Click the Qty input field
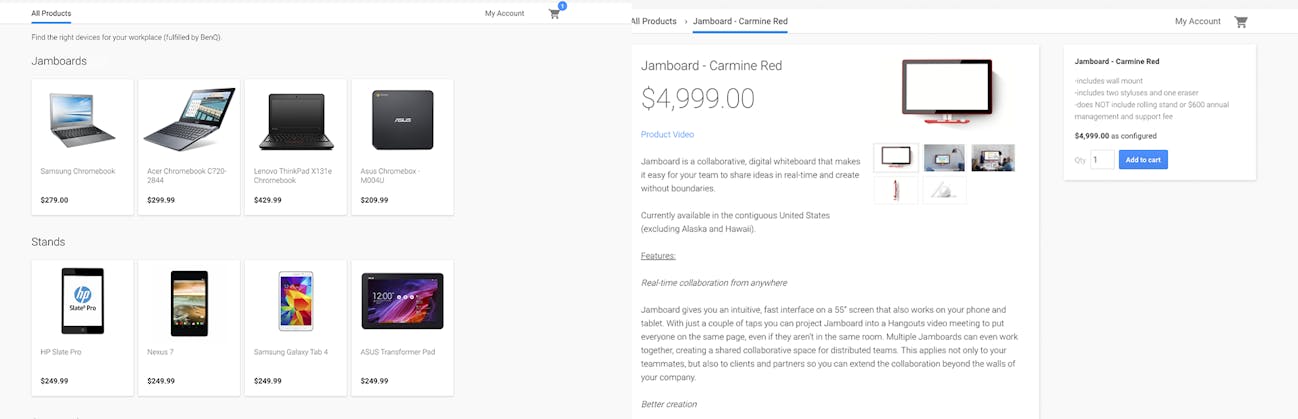Viewport: 1298px width, 419px height. pos(1102,159)
